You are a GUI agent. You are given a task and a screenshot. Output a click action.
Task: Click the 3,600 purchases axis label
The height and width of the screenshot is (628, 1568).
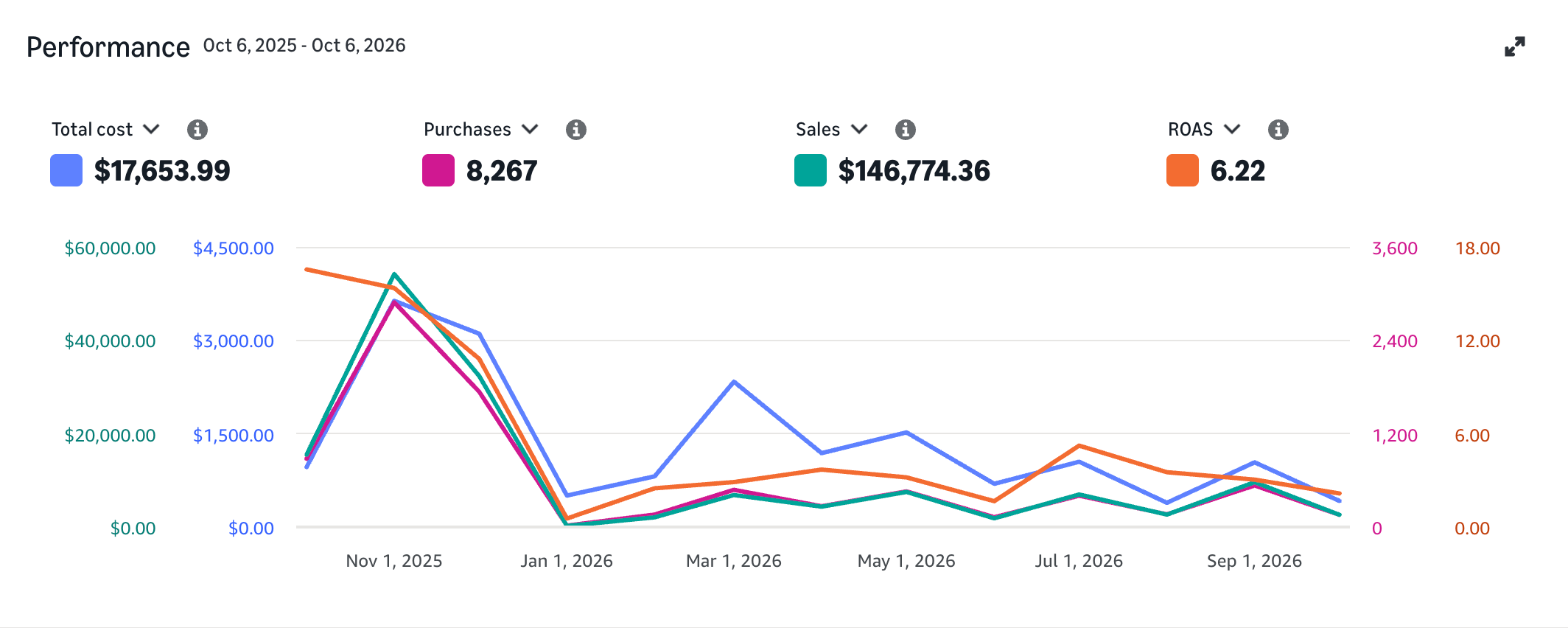(1396, 248)
